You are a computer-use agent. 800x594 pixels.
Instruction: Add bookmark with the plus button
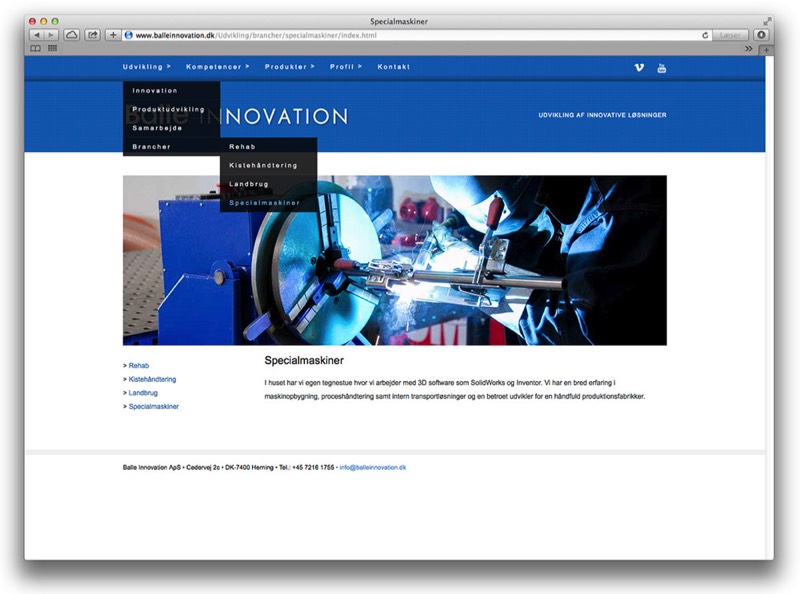113,35
